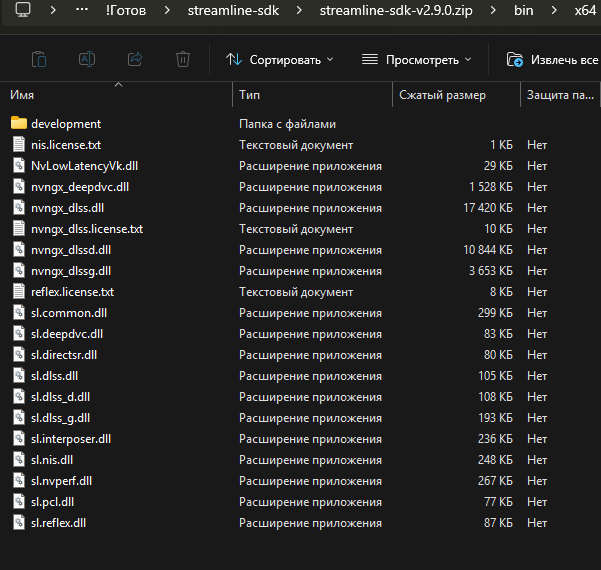Sort by the Сжатый размер column header
The height and width of the screenshot is (570, 601).
coord(442,95)
